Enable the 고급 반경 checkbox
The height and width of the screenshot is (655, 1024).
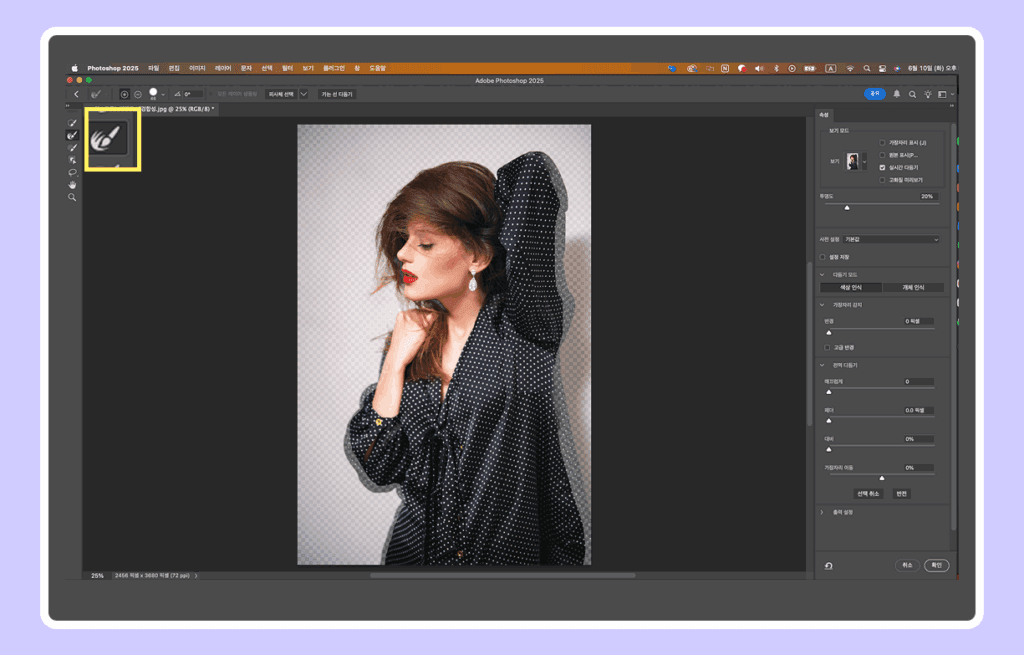[827, 347]
